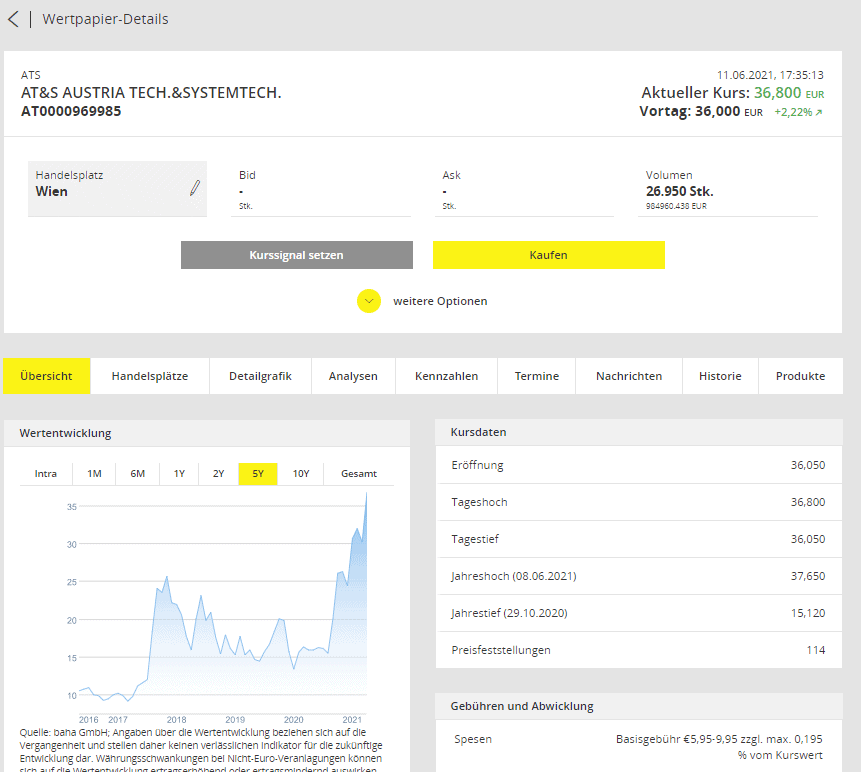Click the Eröffnung row value 36,050
Viewport: 861px width, 772px height.
[x=808, y=465]
